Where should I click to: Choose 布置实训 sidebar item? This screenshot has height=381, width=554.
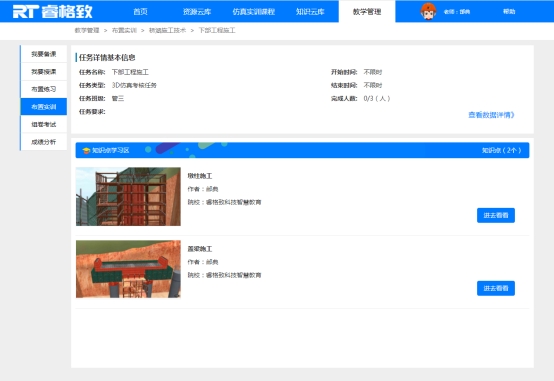(x=44, y=107)
